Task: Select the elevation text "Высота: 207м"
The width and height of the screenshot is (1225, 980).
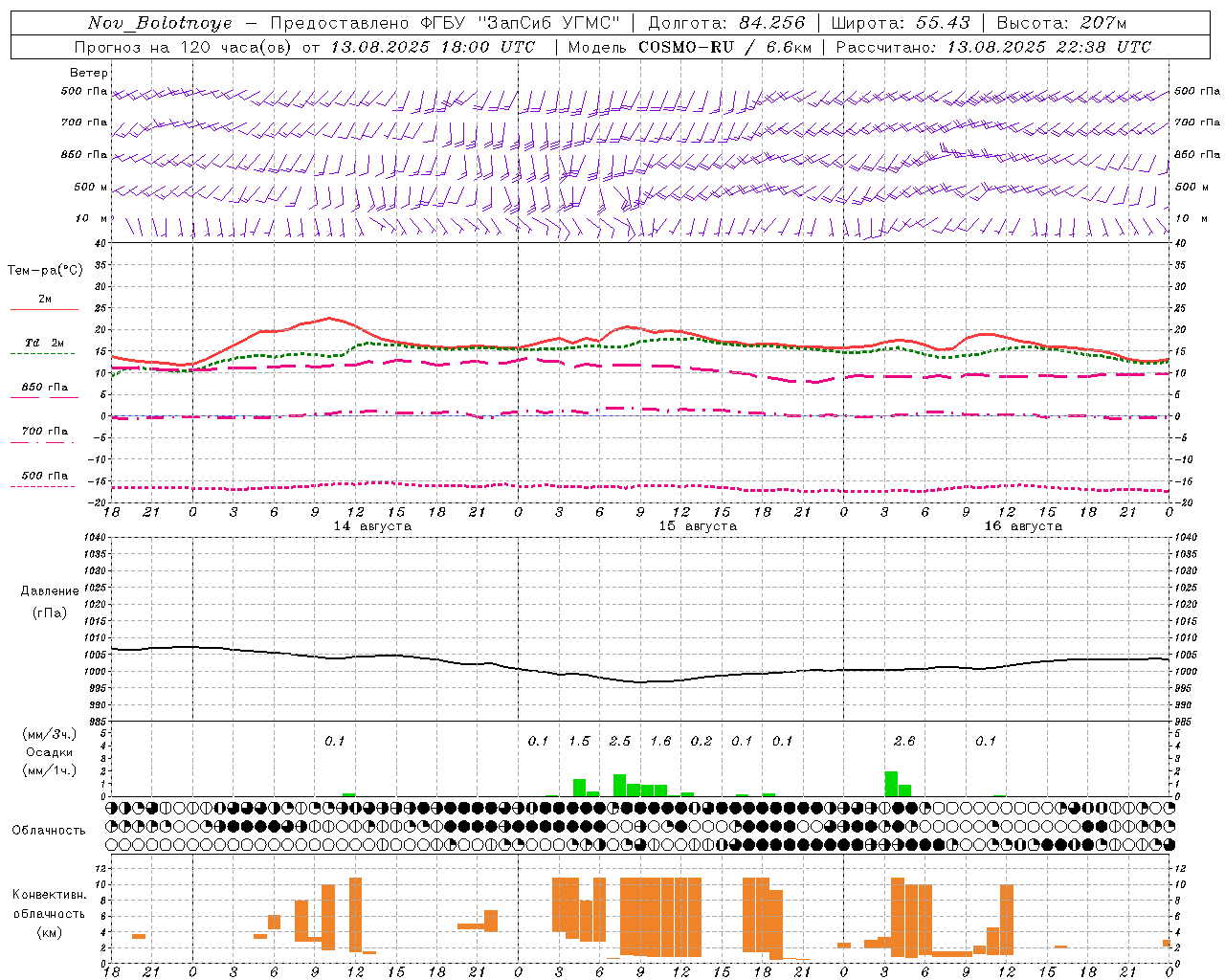Action: 1061,23
